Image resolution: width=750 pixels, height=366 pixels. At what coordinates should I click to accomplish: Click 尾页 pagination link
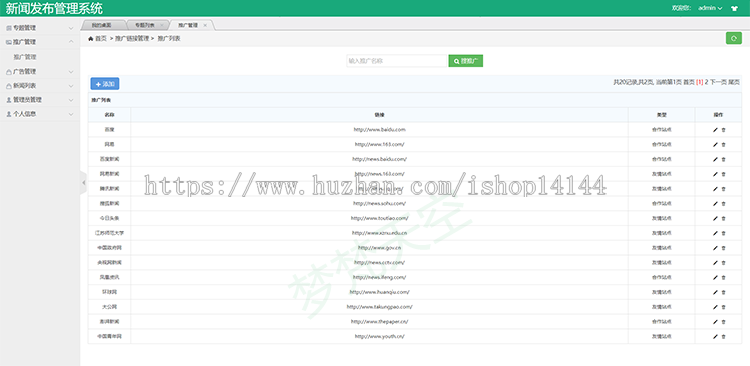(734, 82)
